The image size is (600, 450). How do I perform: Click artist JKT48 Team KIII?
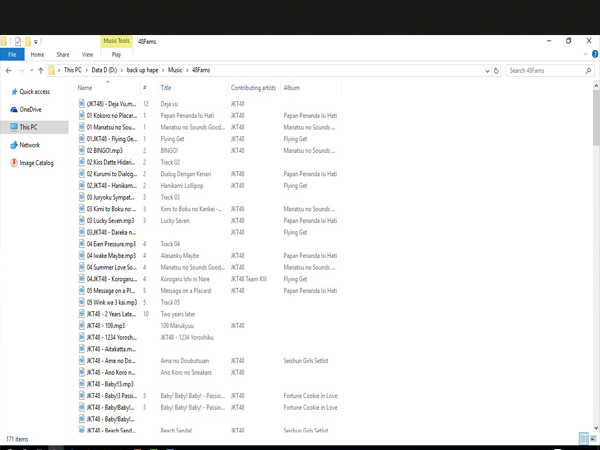click(x=249, y=279)
